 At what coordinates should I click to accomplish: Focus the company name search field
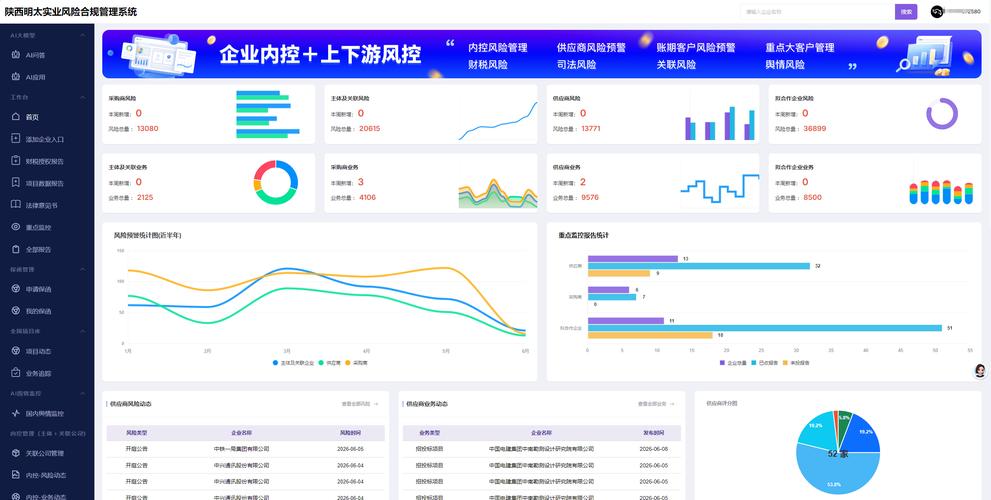[818, 11]
